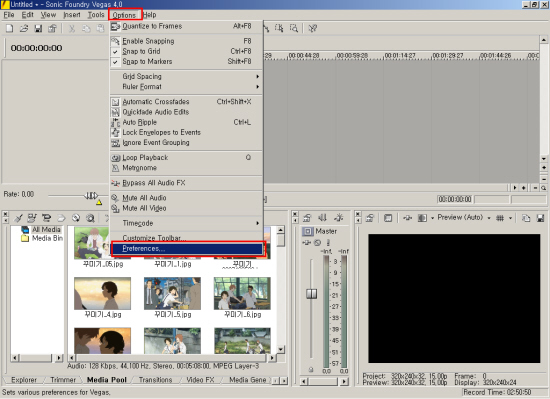The height and width of the screenshot is (399, 550).
Task: Open the View menu
Action: 48,15
